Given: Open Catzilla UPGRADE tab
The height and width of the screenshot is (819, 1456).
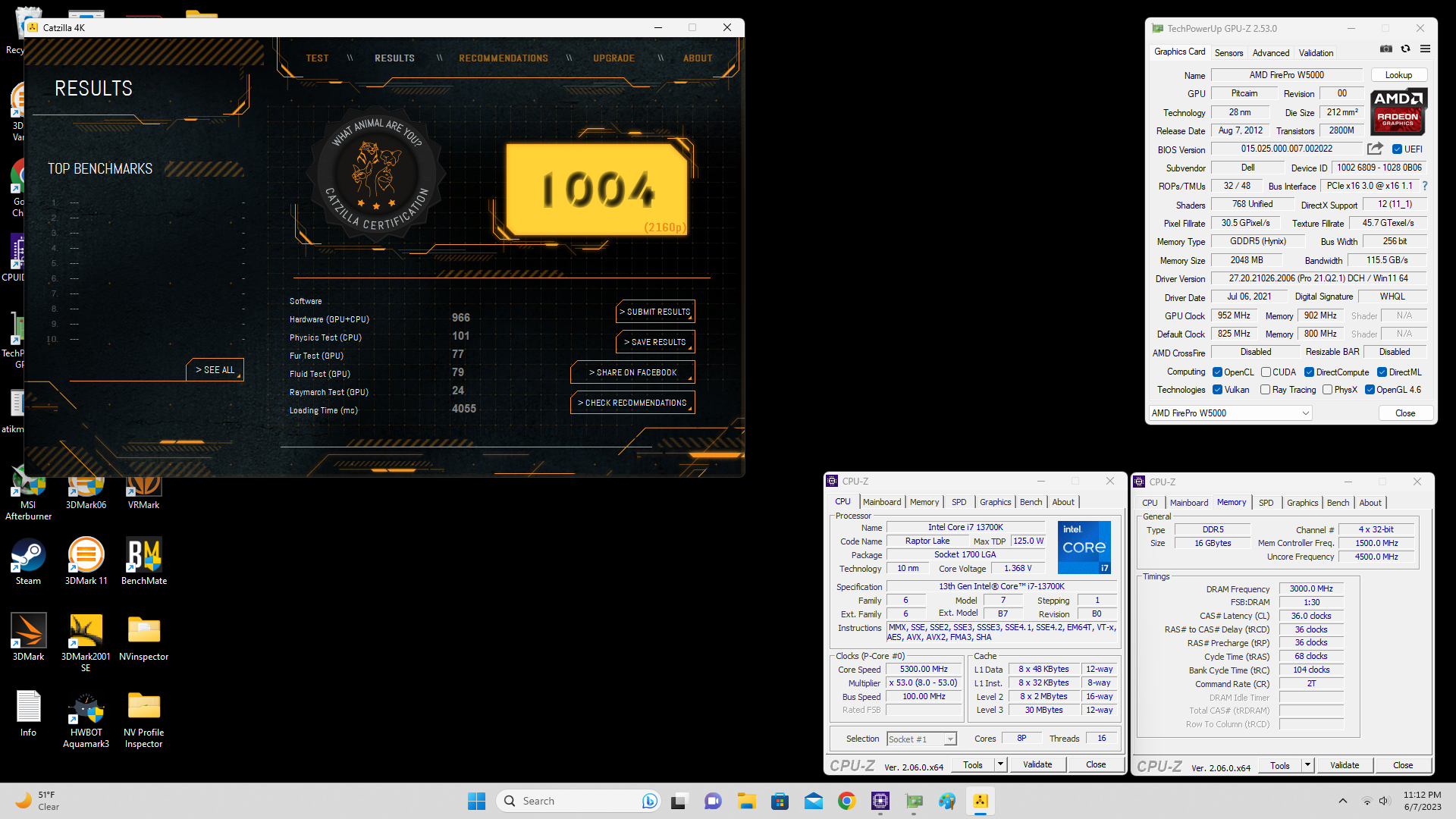Looking at the screenshot, I should pyautogui.click(x=613, y=58).
